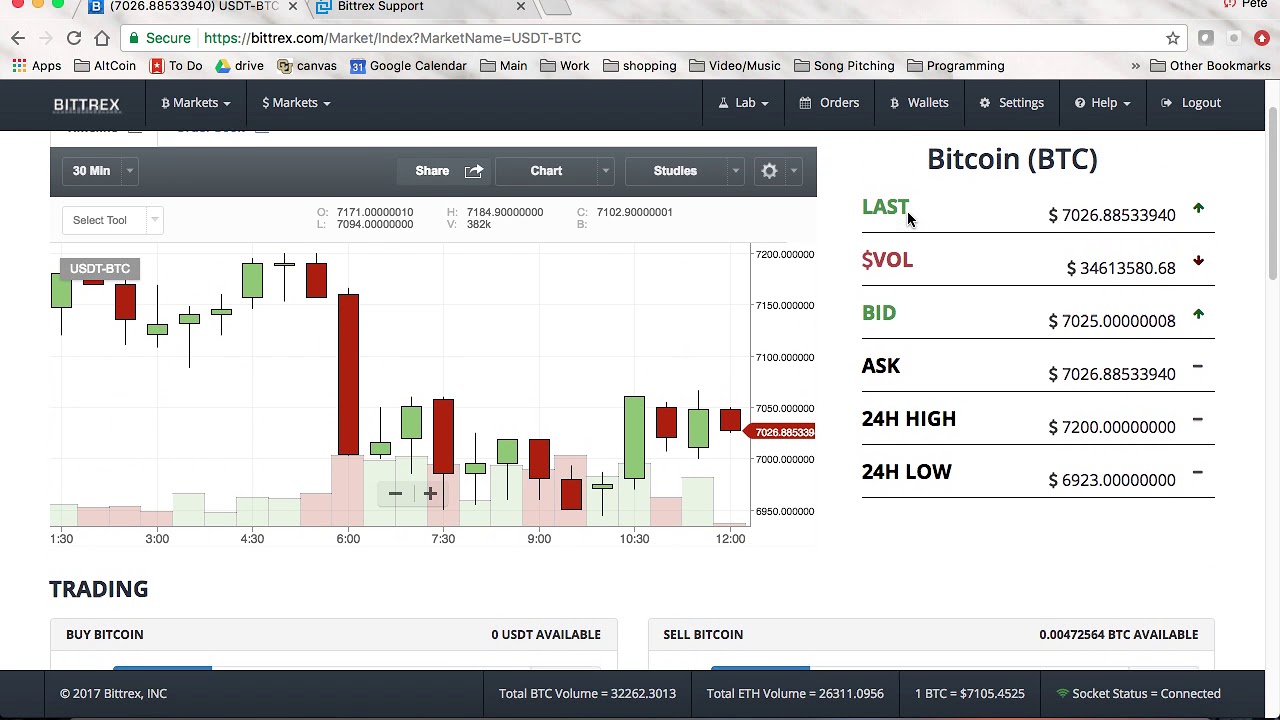Open Google Calendar bookmark

(408, 66)
